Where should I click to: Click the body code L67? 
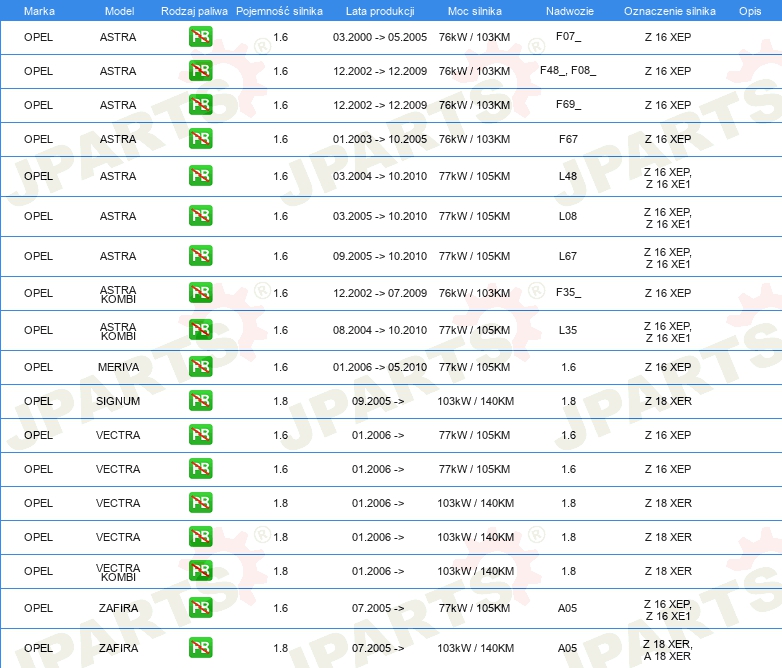point(568,256)
